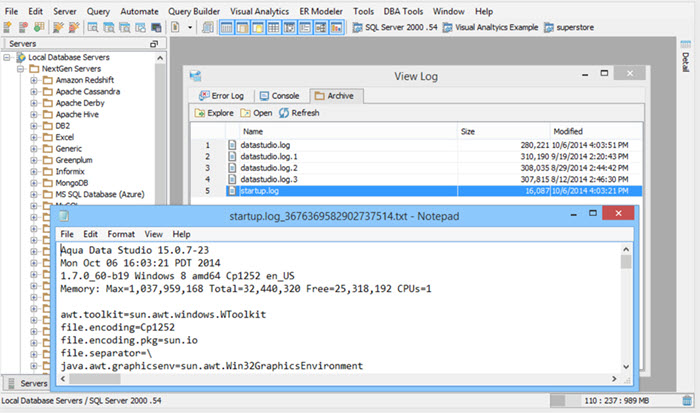This screenshot has width=700, height=413.
Task: Open Notepad's Format menu
Action: (121, 234)
